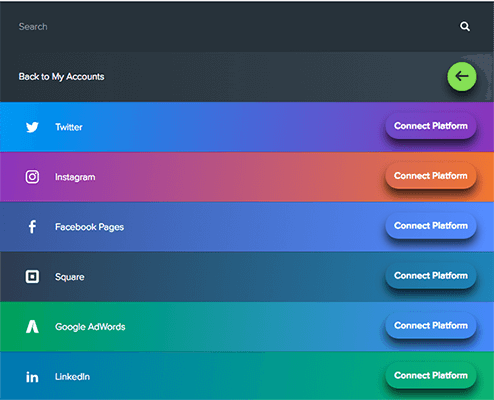Image resolution: width=494 pixels, height=400 pixels.
Task: Connect Platform for Square
Action: (431, 276)
